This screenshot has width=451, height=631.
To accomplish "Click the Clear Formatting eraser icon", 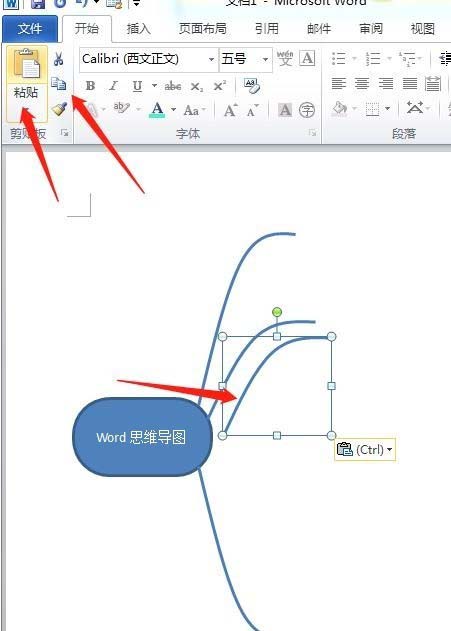I will [x=252, y=86].
